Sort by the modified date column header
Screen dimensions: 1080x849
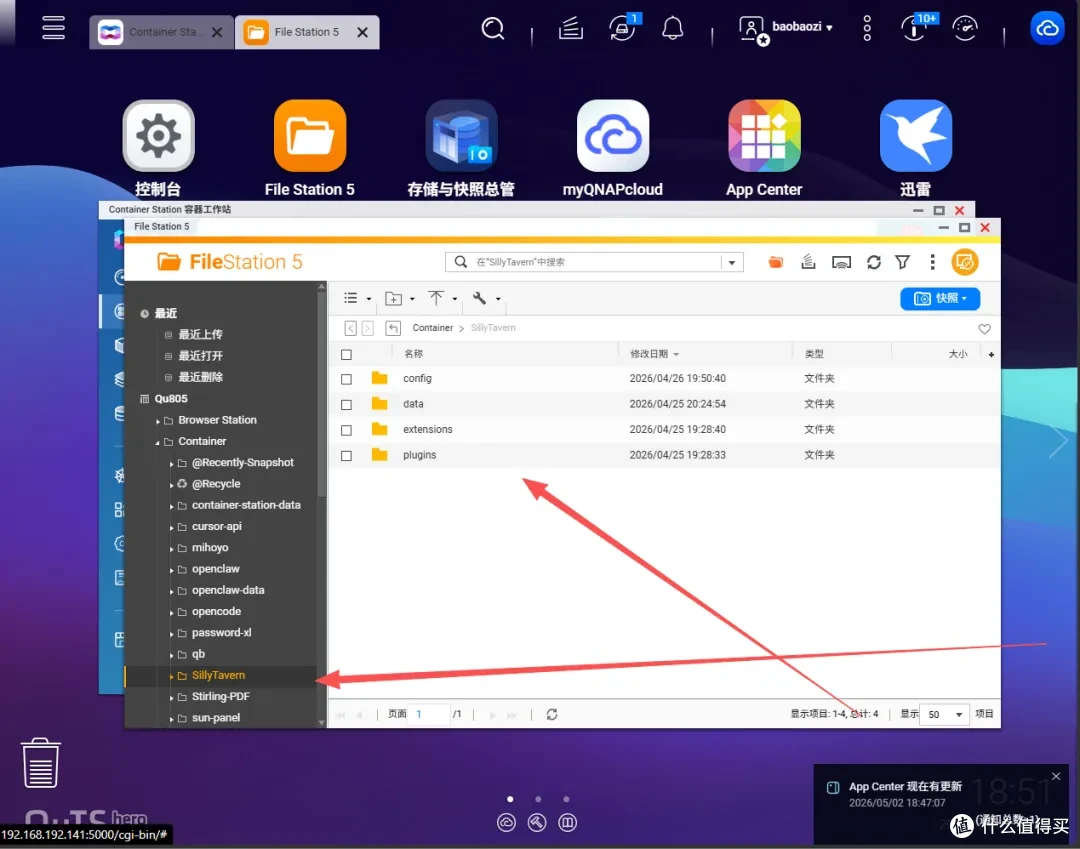pos(649,354)
